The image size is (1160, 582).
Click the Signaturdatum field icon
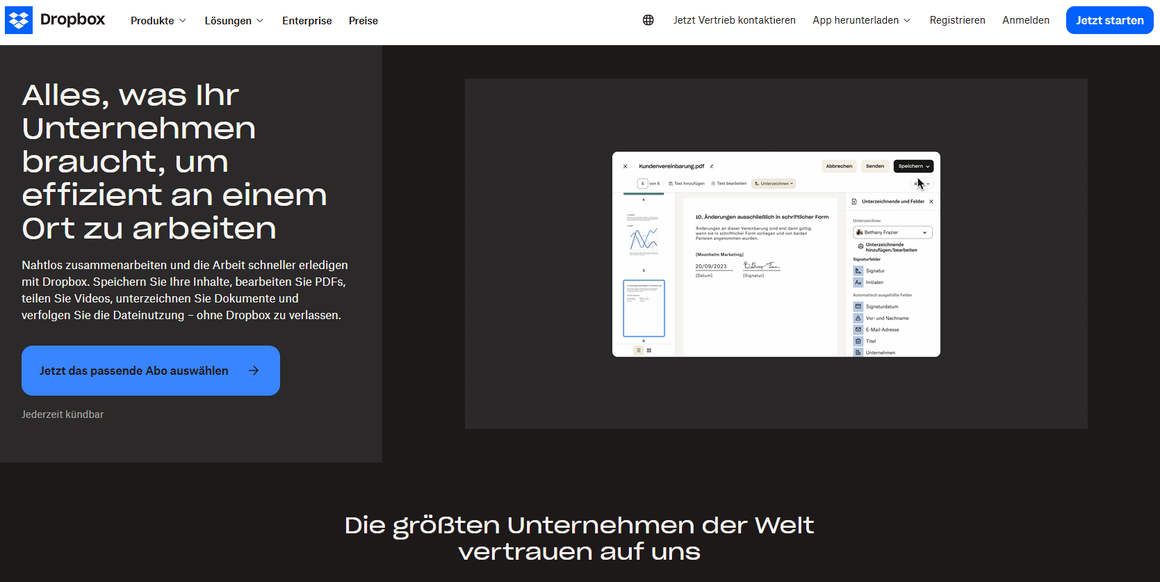click(x=857, y=306)
